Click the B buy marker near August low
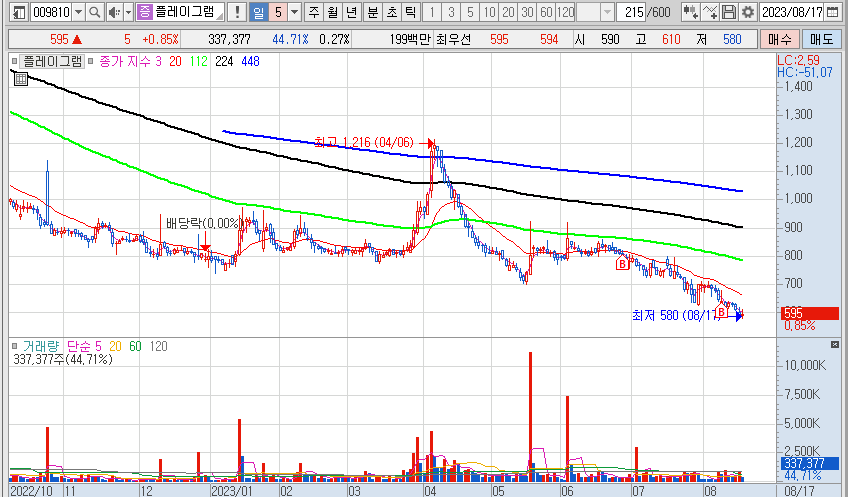848x497 pixels. 721,311
